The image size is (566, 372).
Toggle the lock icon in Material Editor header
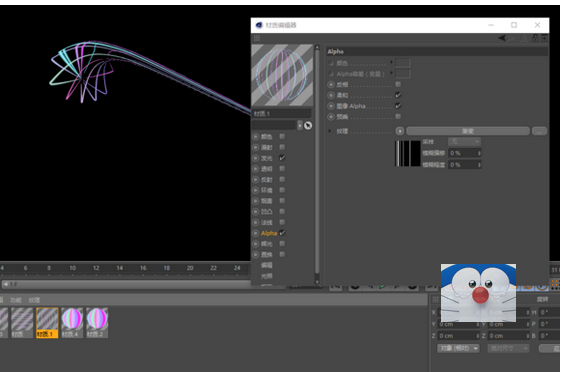pos(535,38)
